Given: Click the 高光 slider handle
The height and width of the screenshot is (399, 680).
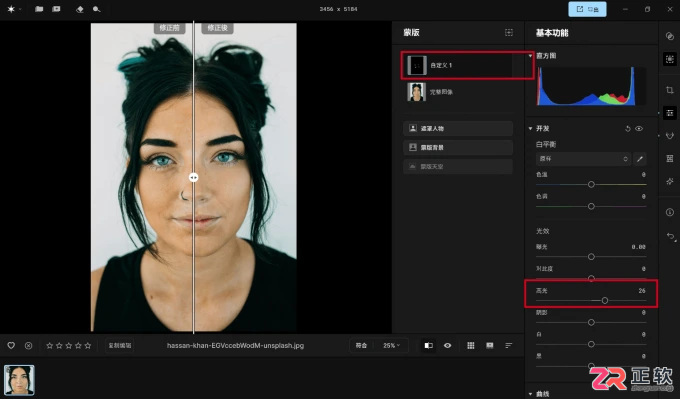Looking at the screenshot, I should pos(605,300).
